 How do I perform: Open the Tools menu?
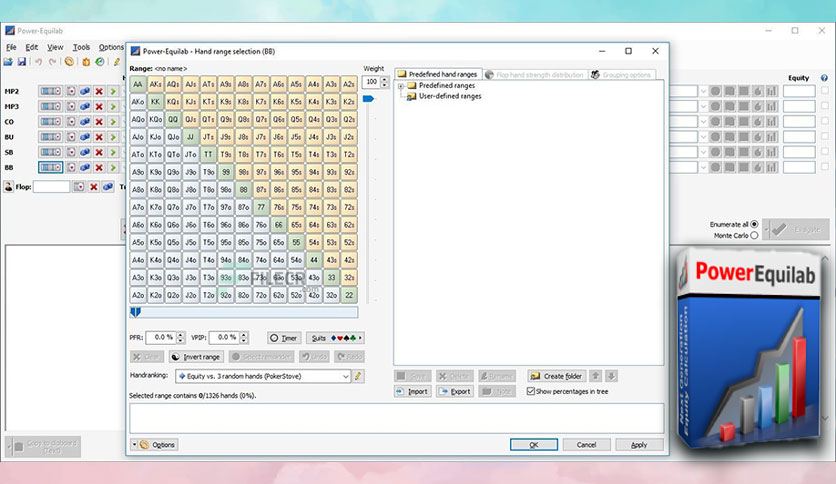(x=81, y=47)
